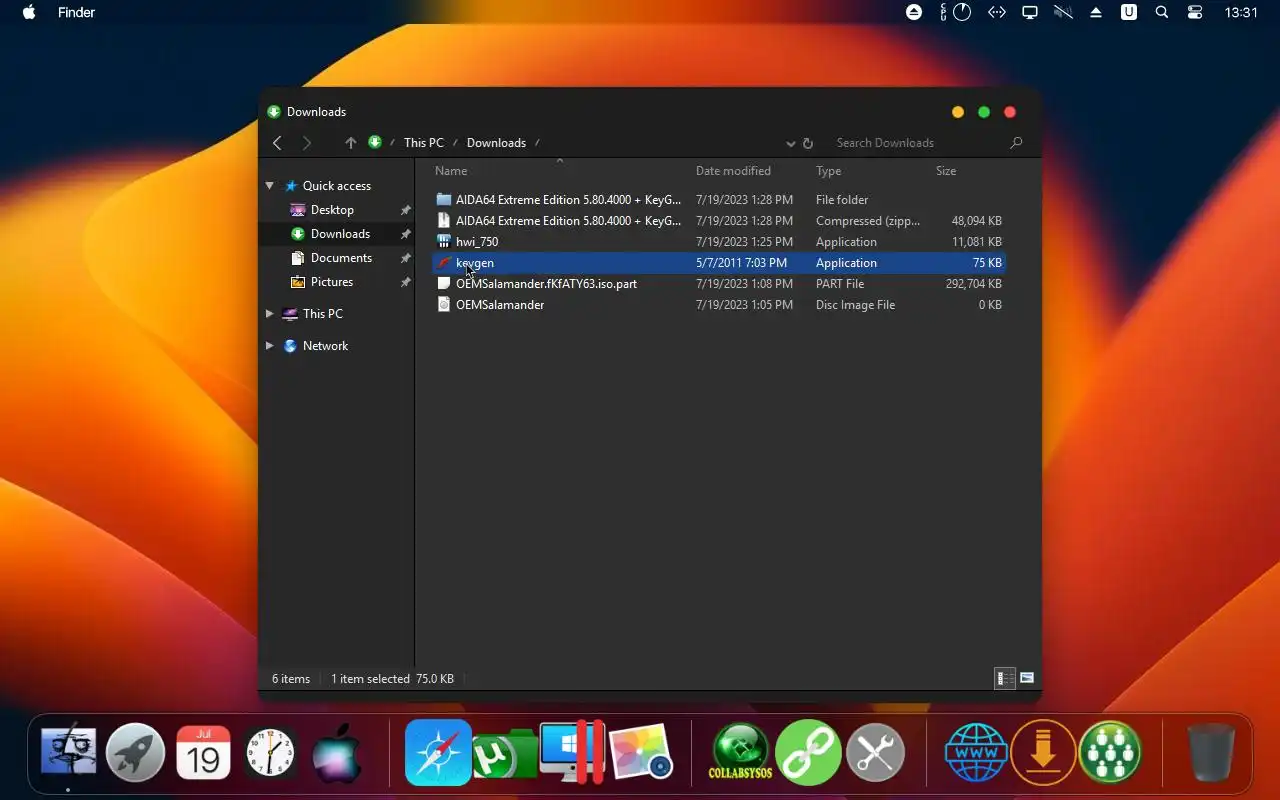Select the OEMSalamander disc image

[718, 305]
